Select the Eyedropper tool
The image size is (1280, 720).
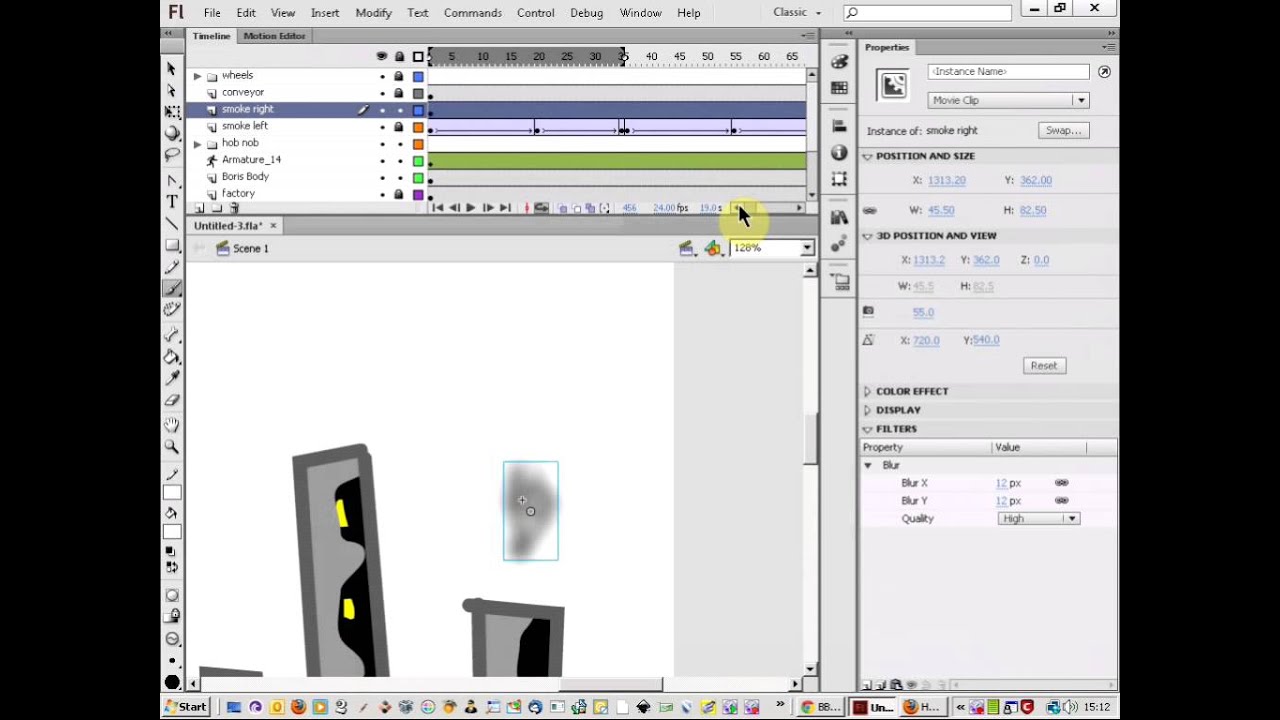[x=172, y=378]
